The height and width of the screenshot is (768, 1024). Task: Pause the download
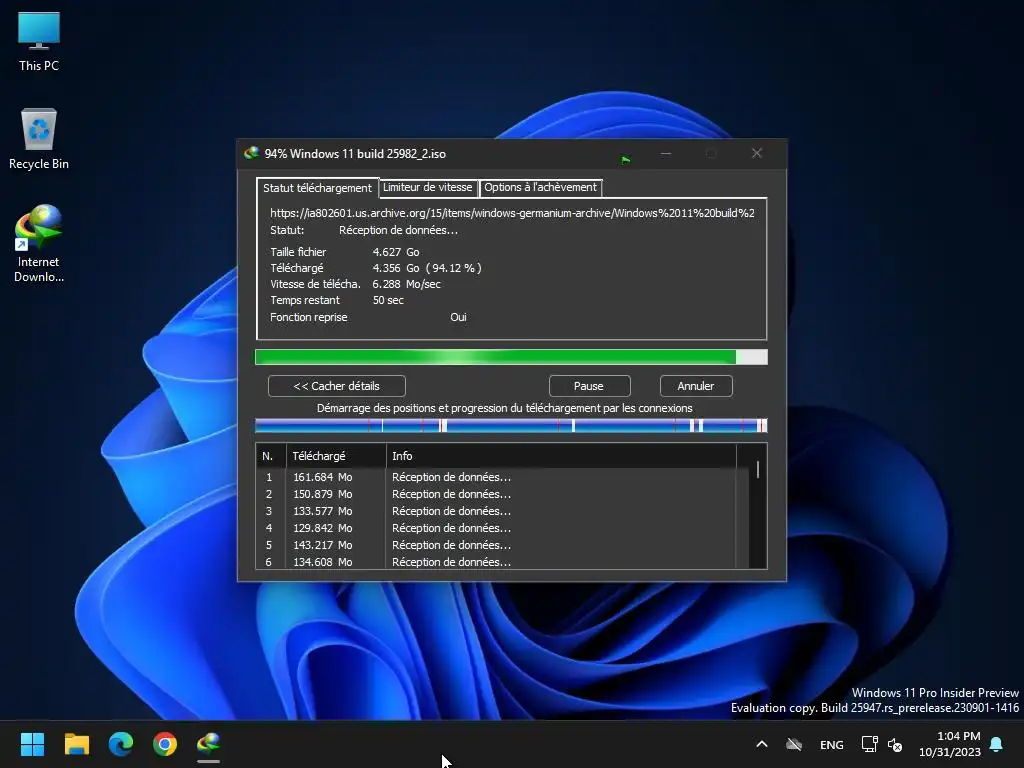pyautogui.click(x=589, y=386)
